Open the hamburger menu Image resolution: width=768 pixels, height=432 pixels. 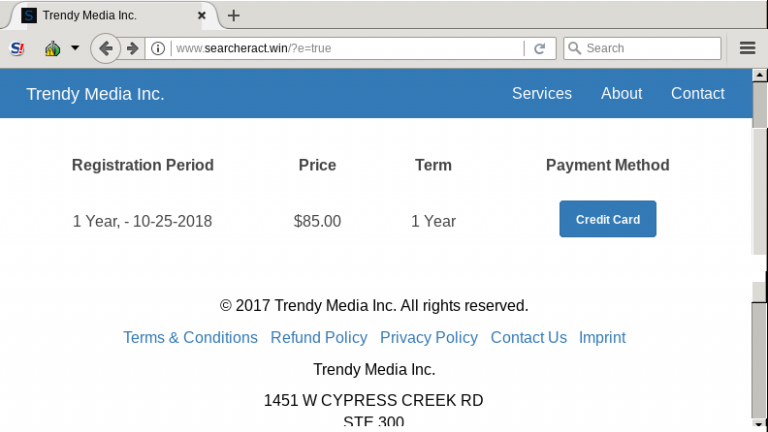tap(747, 48)
